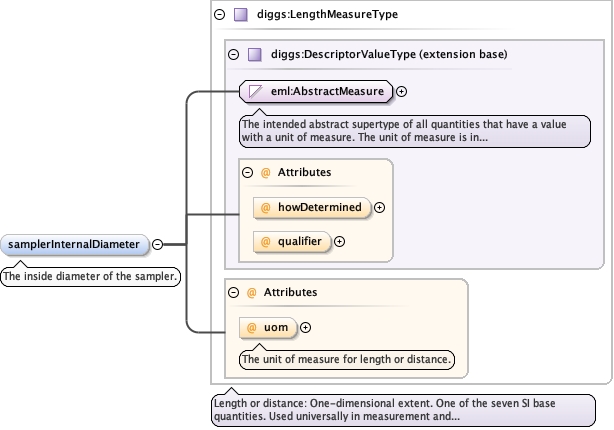Click the @ icon beside howDetermined
The image size is (614, 430).
pos(266,208)
